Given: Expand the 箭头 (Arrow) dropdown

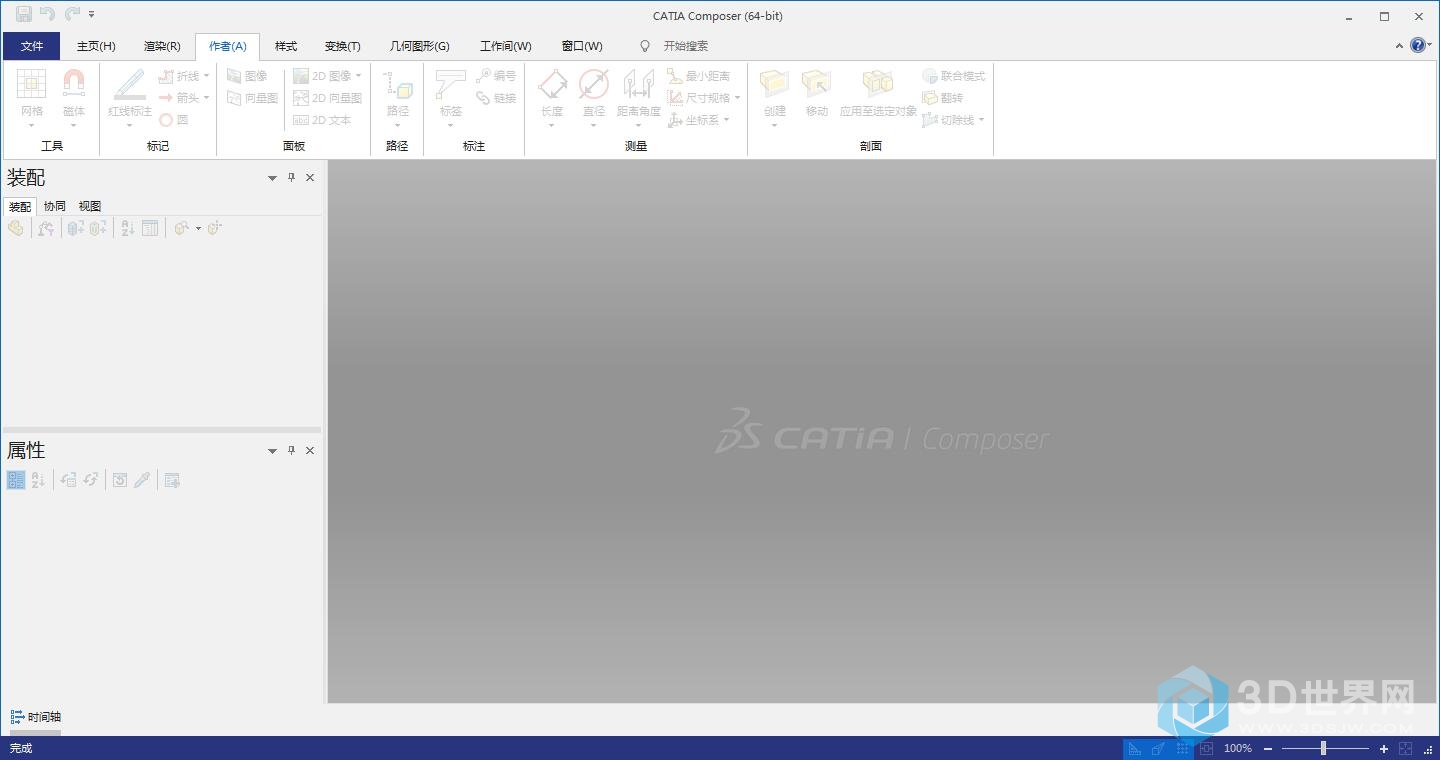Looking at the screenshot, I should [207, 98].
